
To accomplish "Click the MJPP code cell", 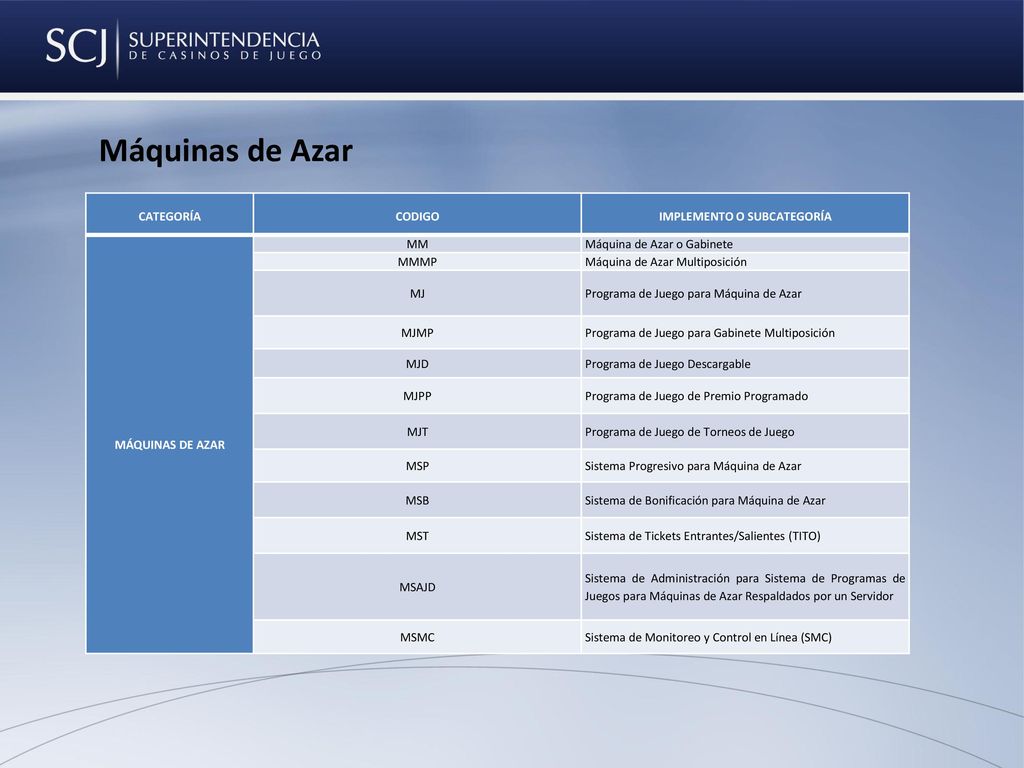I will [417, 396].
